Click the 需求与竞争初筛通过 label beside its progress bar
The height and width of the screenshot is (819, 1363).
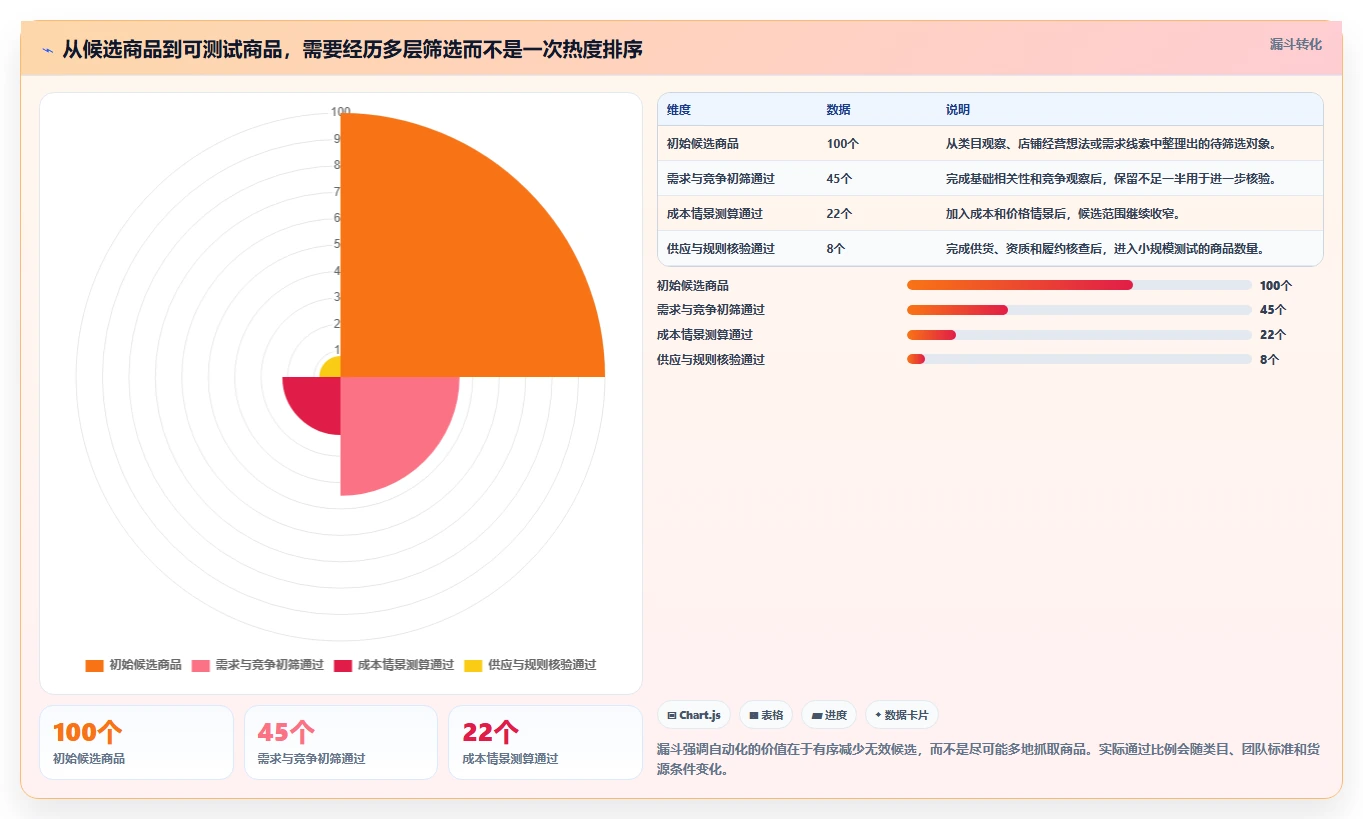pyautogui.click(x=711, y=310)
